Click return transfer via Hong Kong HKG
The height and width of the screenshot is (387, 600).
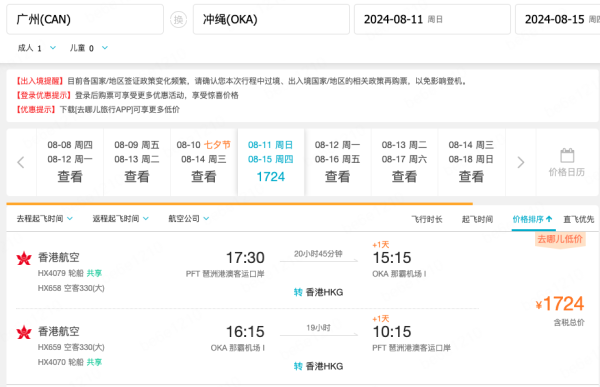point(318,366)
